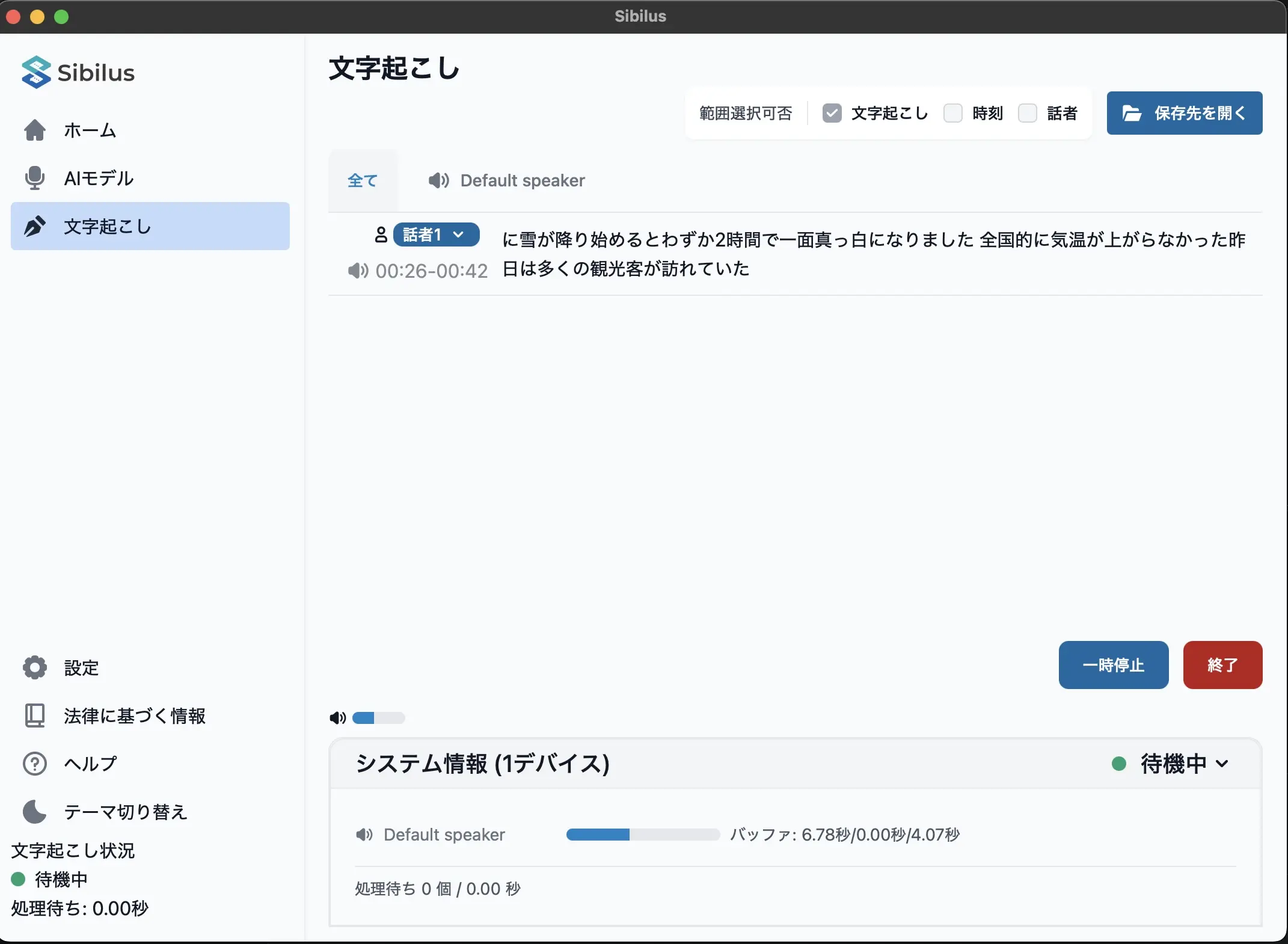Click the person icon next to 話者1
Screen dimensions: 1288x944
381,234
